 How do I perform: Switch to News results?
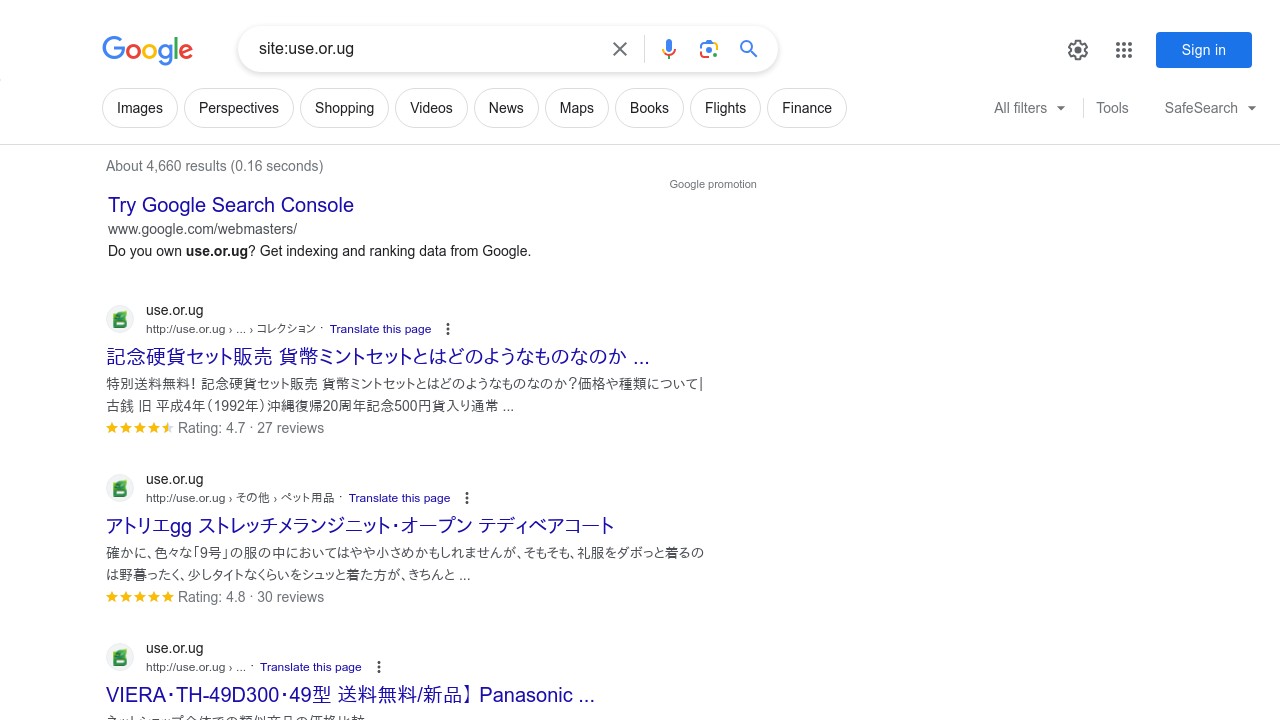tap(506, 108)
